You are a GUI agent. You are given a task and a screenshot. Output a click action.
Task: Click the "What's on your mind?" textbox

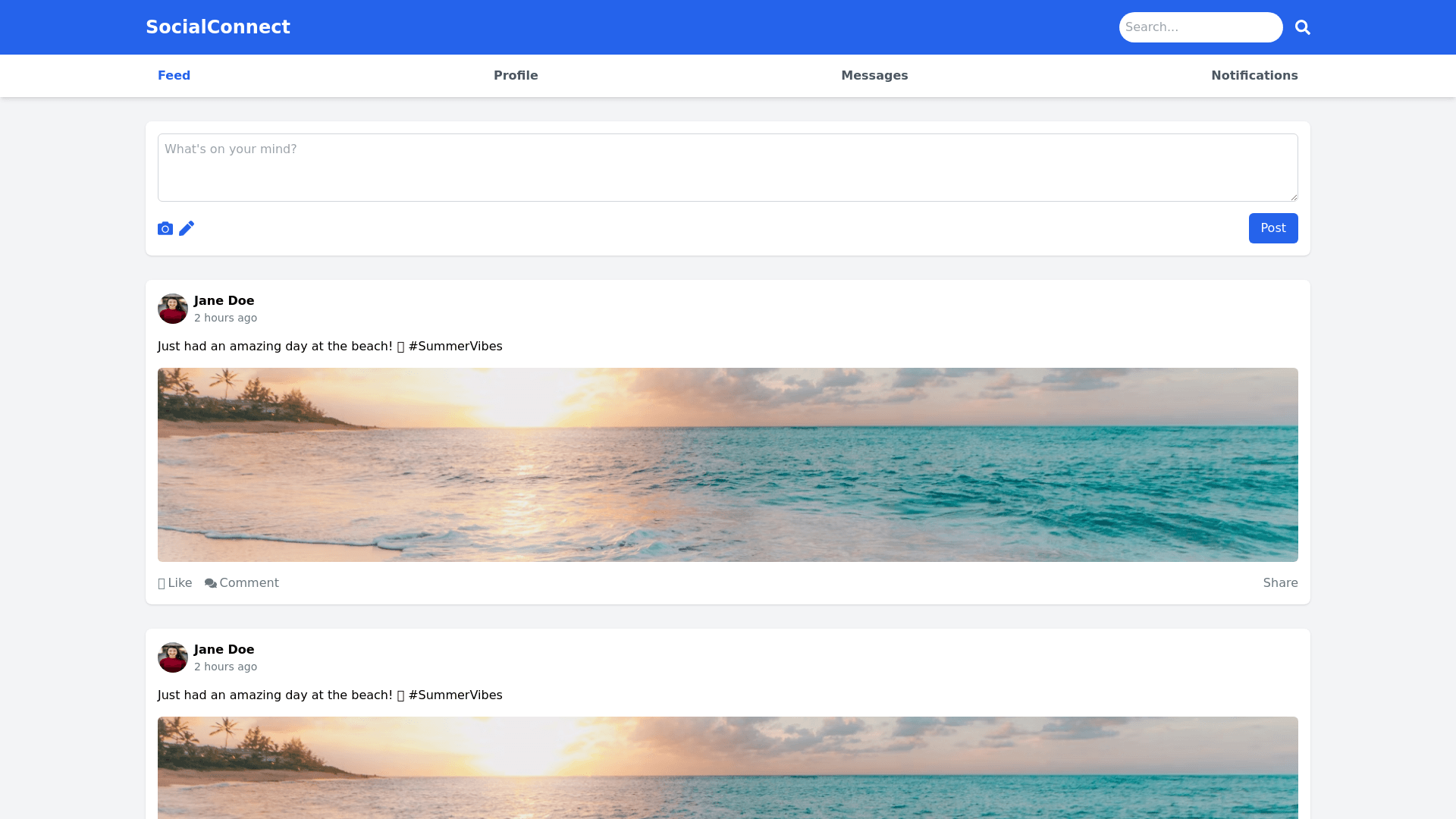(x=727, y=168)
